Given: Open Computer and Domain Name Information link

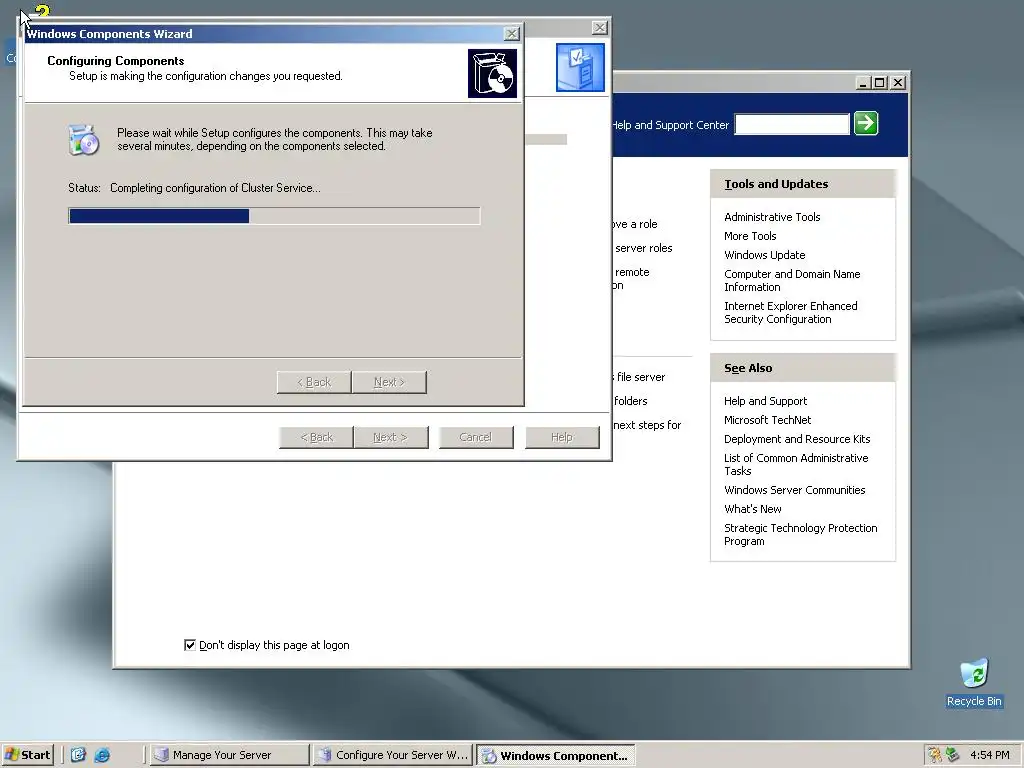Looking at the screenshot, I should [792, 280].
